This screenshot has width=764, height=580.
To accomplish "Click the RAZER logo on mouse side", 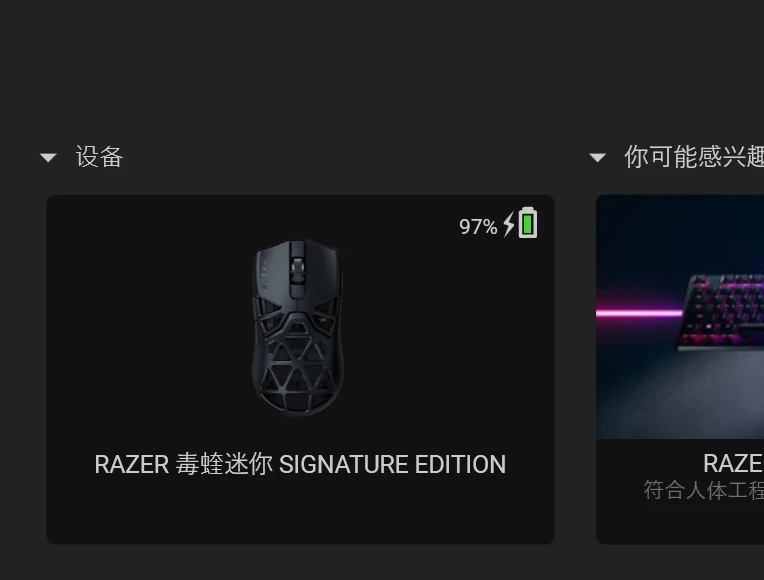I will [x=265, y=276].
